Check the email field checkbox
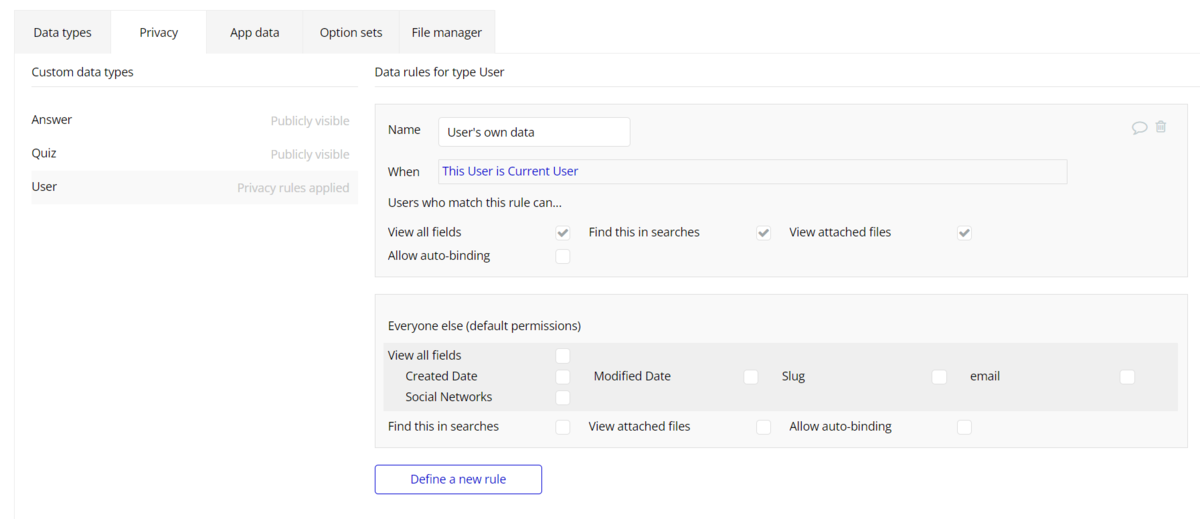 1127,377
